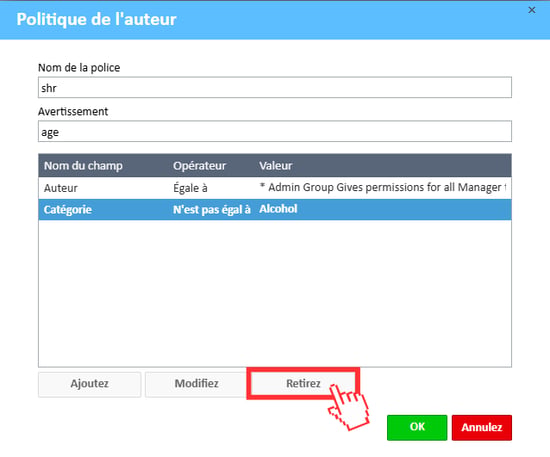Viewport: 550px width, 457px height.
Task: Click the Avertissement input field
Action: 275,132
